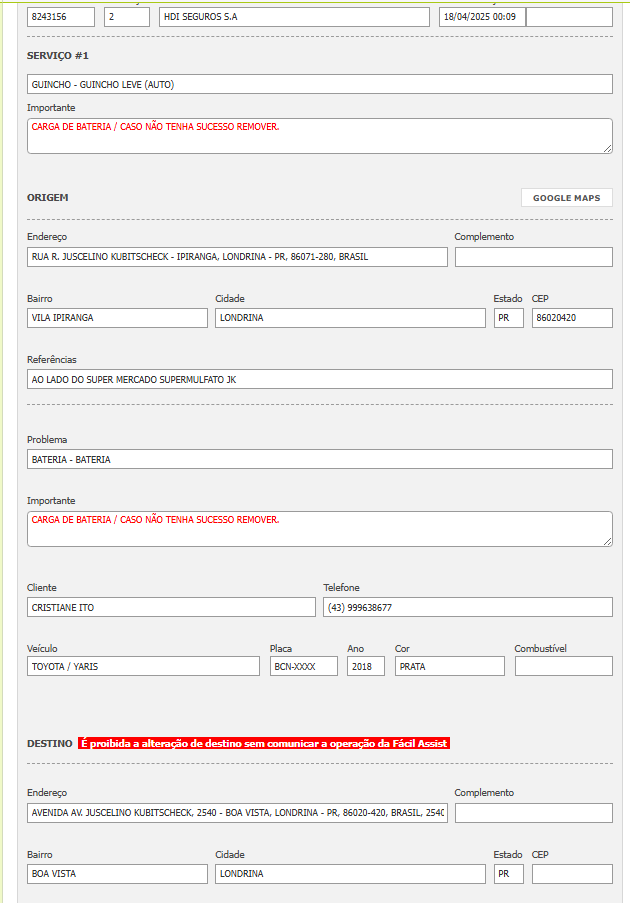
Task: Click the Problema field BATERIA - BATERIA
Action: 319,459
